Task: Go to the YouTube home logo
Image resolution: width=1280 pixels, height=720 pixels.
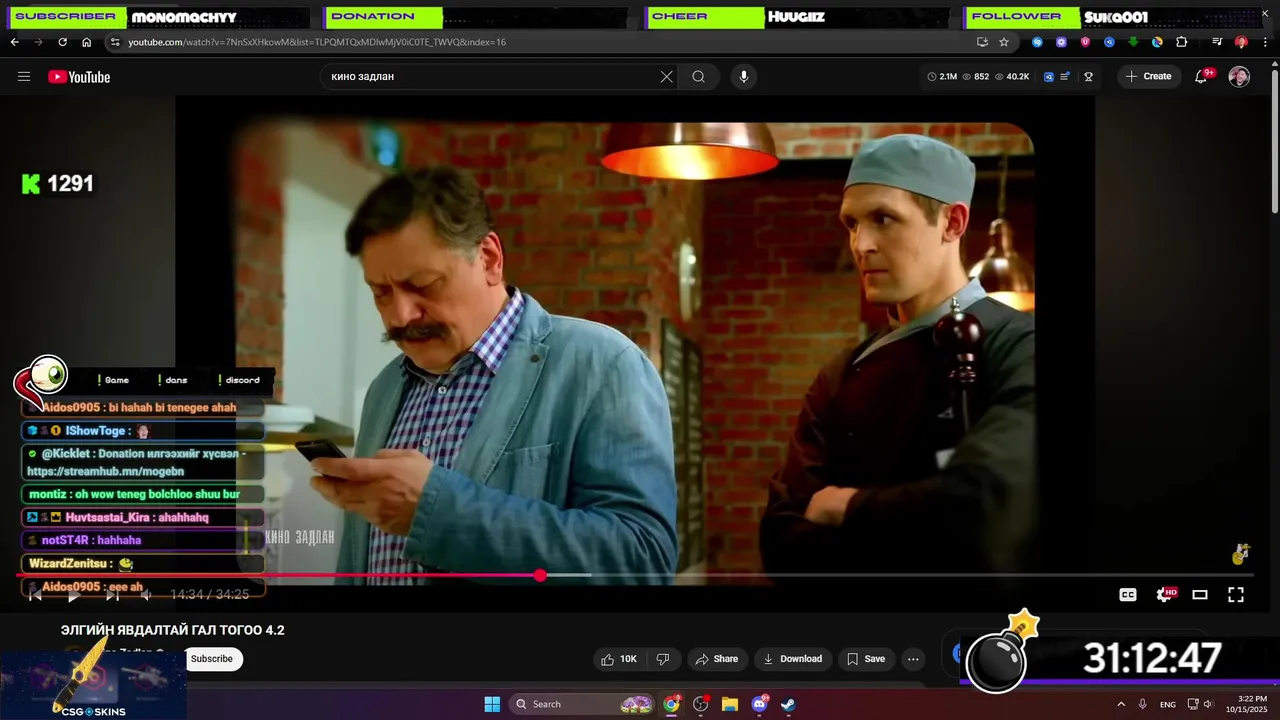Action: (79, 77)
